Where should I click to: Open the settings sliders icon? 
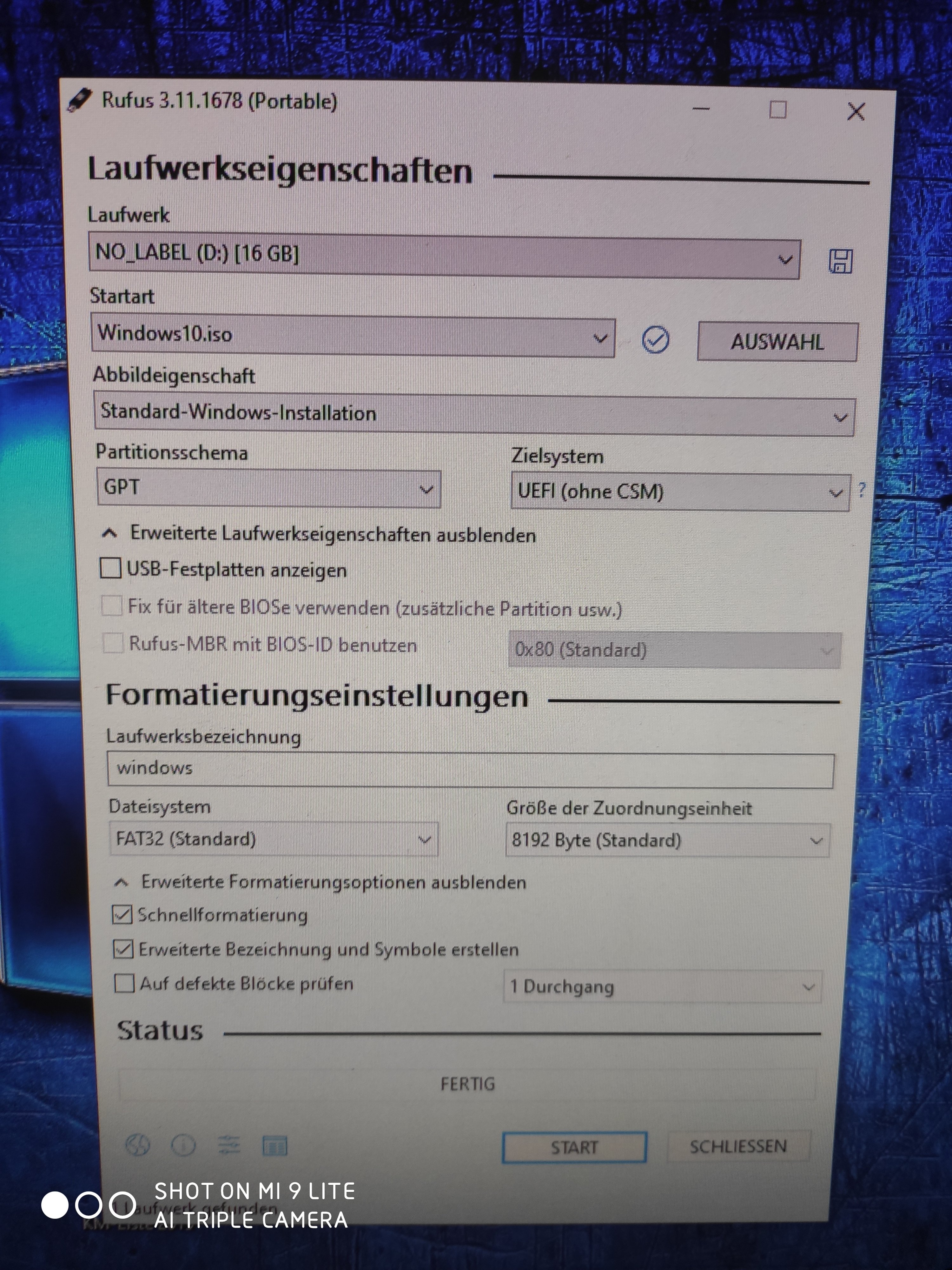229,1146
